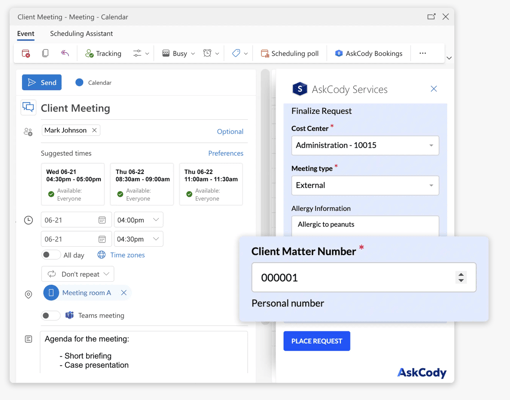510x400 pixels.
Task: Click the Client Matter Number stepper arrows
Action: tap(461, 277)
